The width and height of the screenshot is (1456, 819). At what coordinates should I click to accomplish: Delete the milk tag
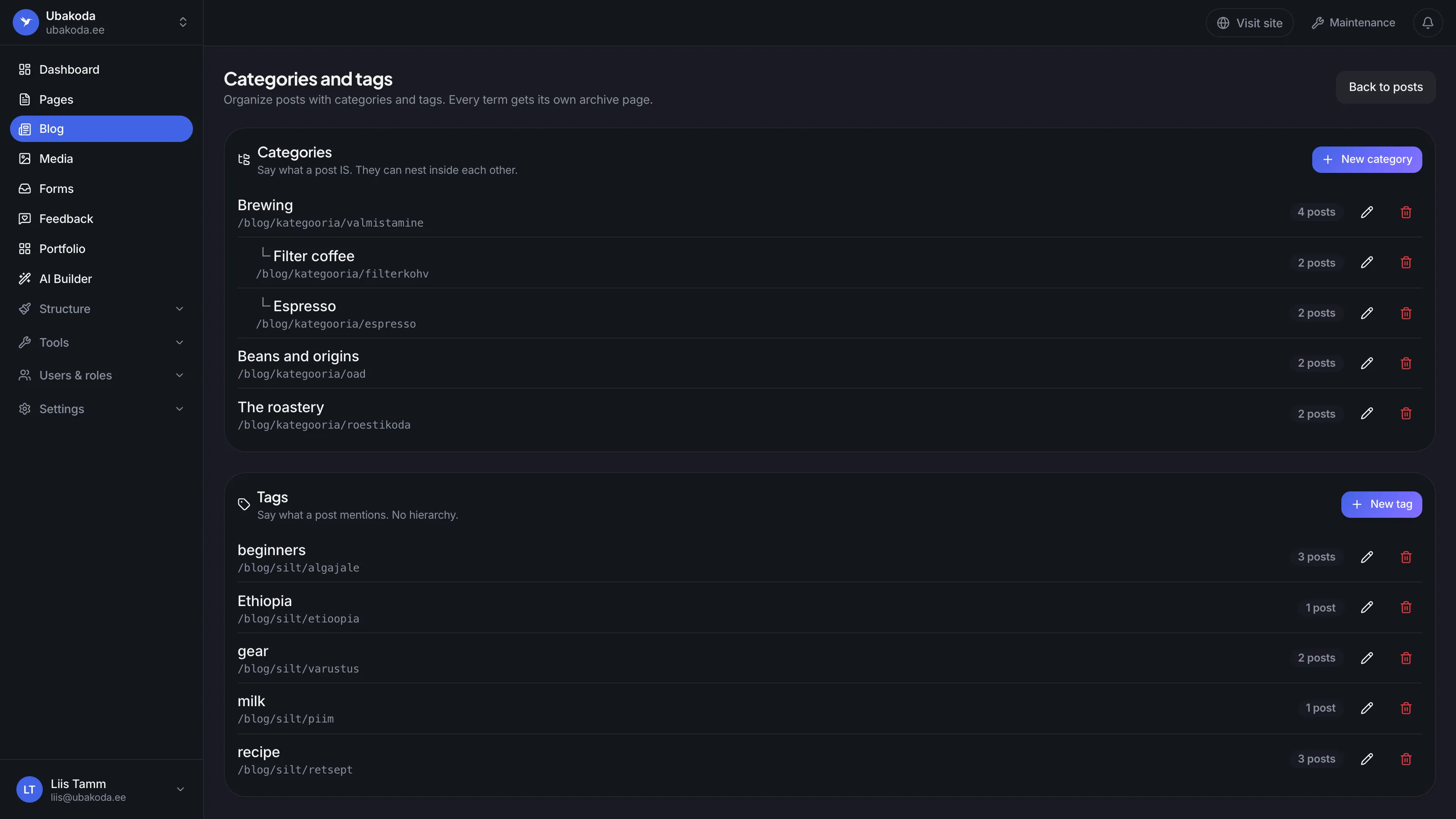(x=1406, y=708)
